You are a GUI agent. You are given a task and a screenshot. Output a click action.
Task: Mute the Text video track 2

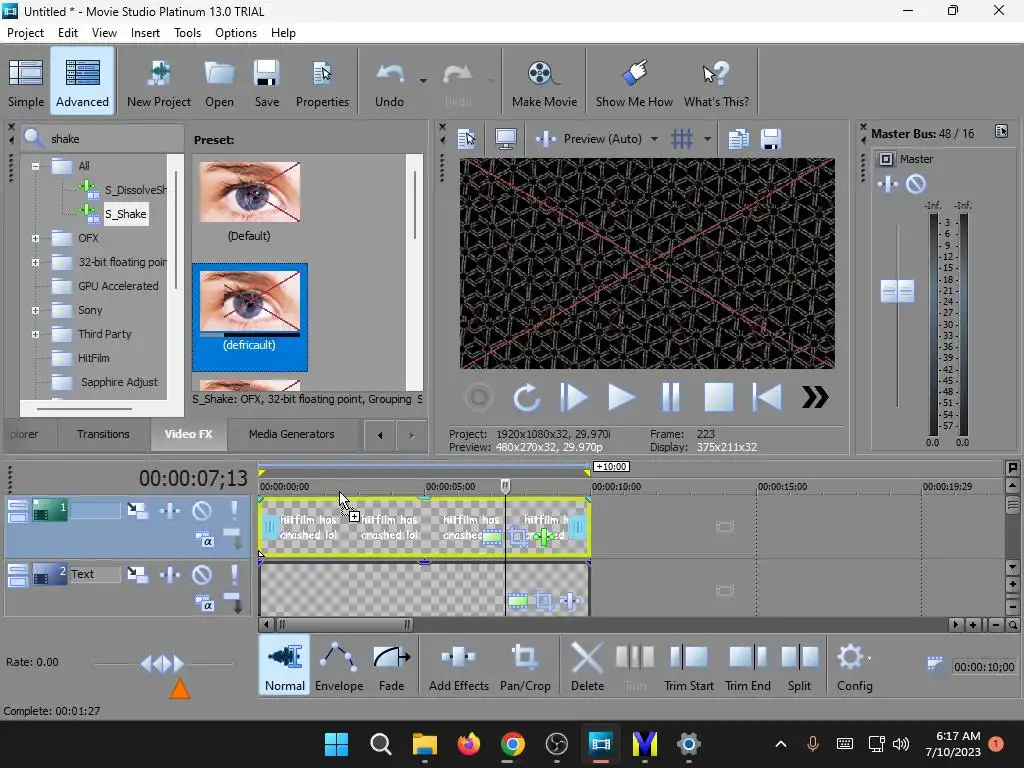[x=202, y=575]
